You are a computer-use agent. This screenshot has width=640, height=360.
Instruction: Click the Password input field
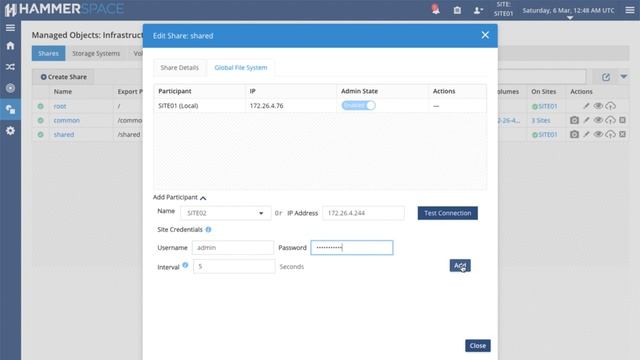click(x=352, y=248)
